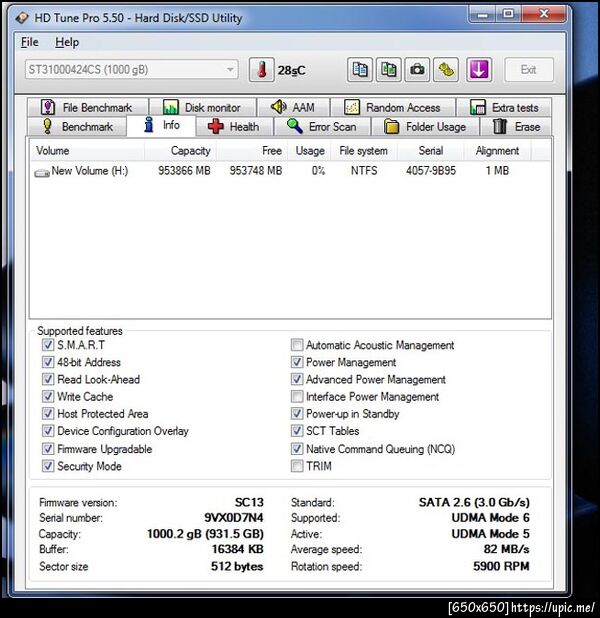Screen dimensions: 600x618
Task: Click the purple download arrow icon
Action: [x=479, y=70]
